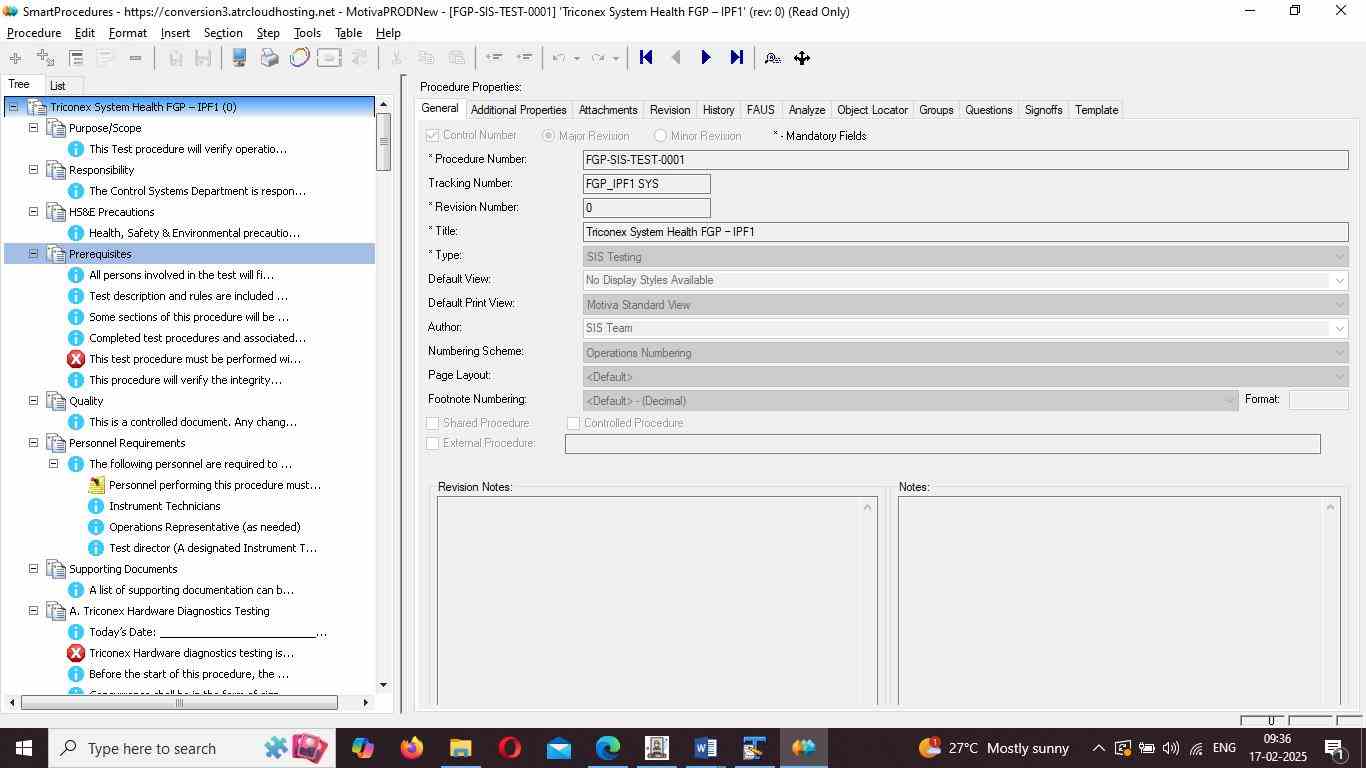This screenshot has width=1366, height=768.
Task: Click the Procedure Number input field
Action: coord(965,160)
